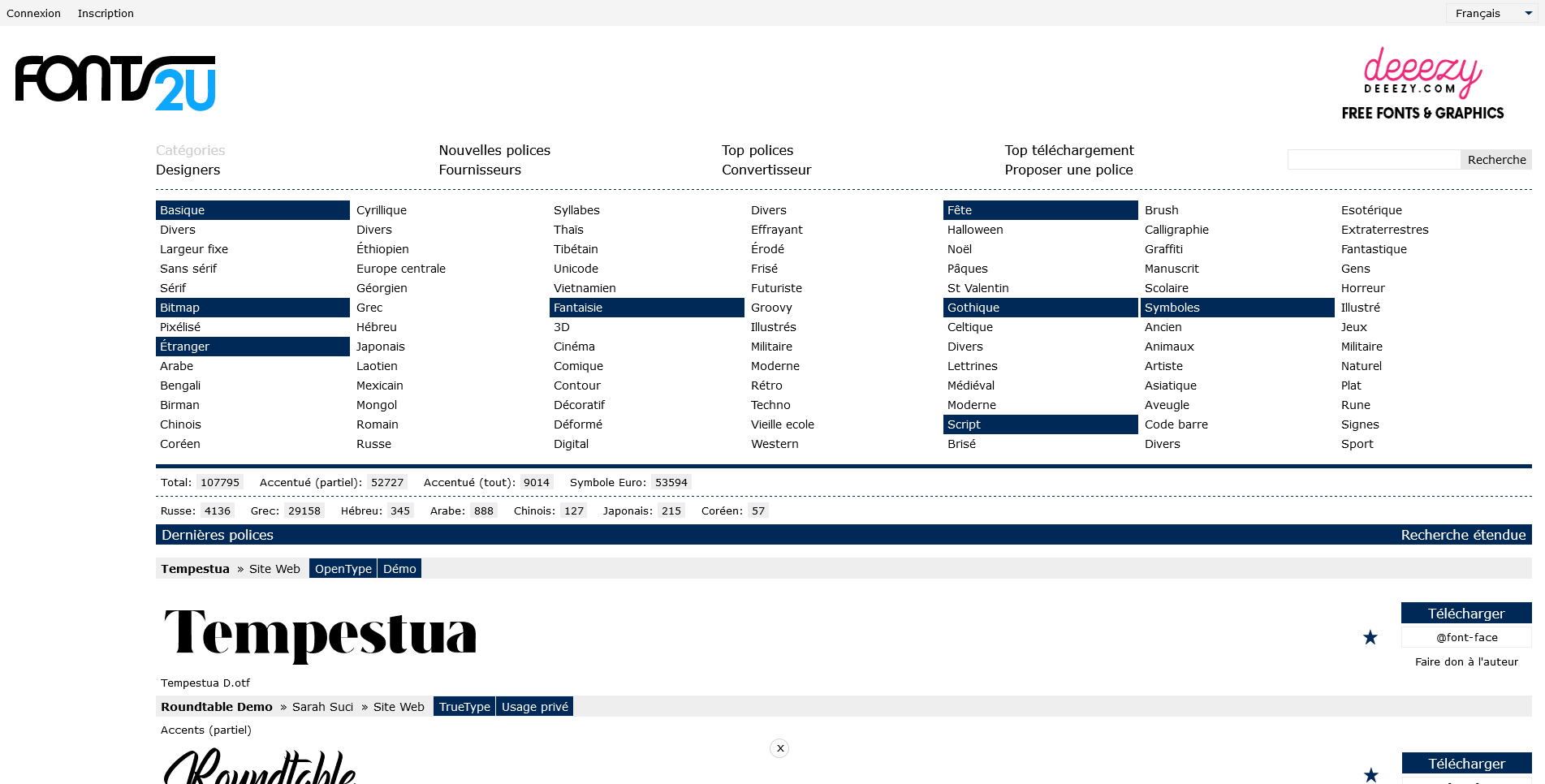Viewport: 1545px width, 784px height.
Task: Download Roundtable Demo via Télécharger
Action: point(1466,764)
